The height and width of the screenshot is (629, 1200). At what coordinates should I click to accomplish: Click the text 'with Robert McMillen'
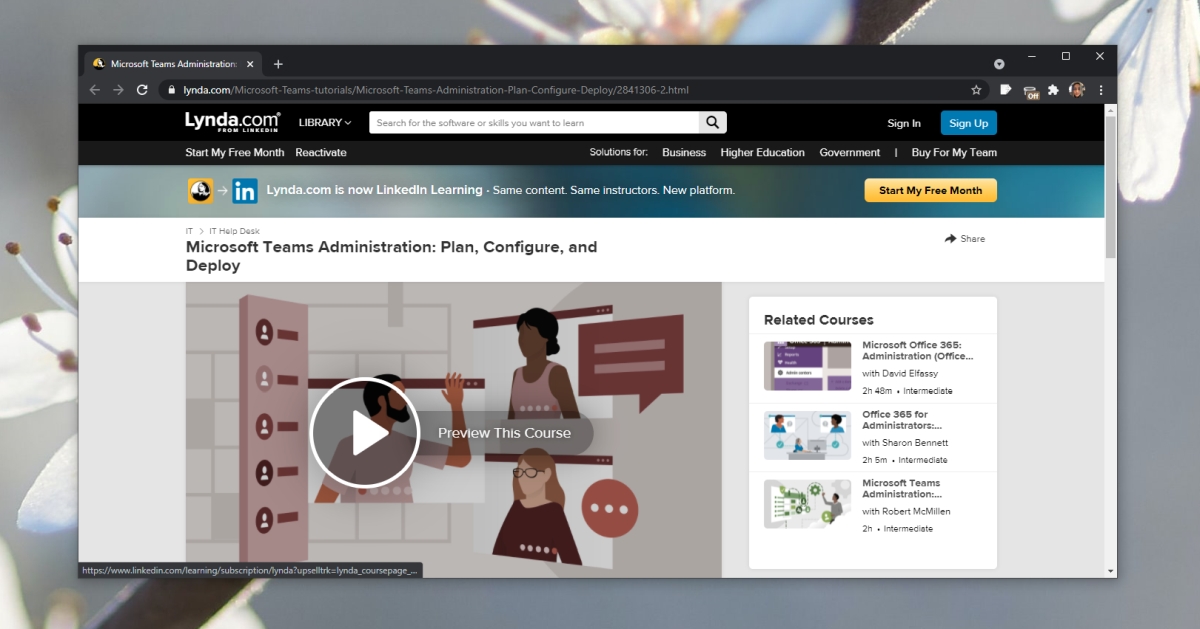coord(906,512)
